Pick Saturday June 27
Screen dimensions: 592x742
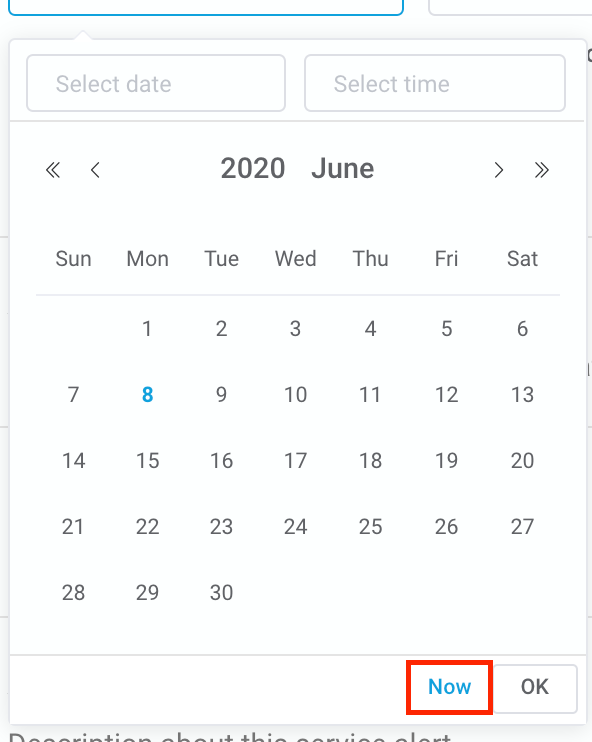click(x=522, y=527)
